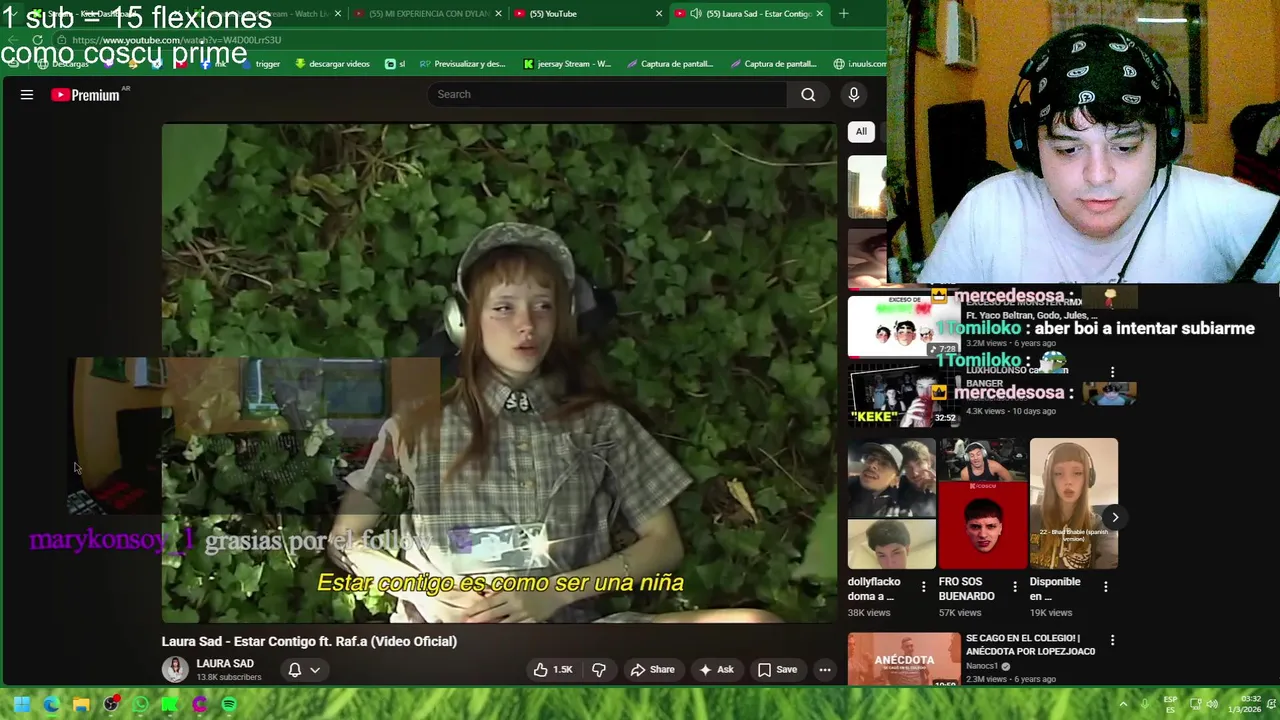Share the Laura Sad video
This screenshot has width=1280, height=720.
(652, 670)
